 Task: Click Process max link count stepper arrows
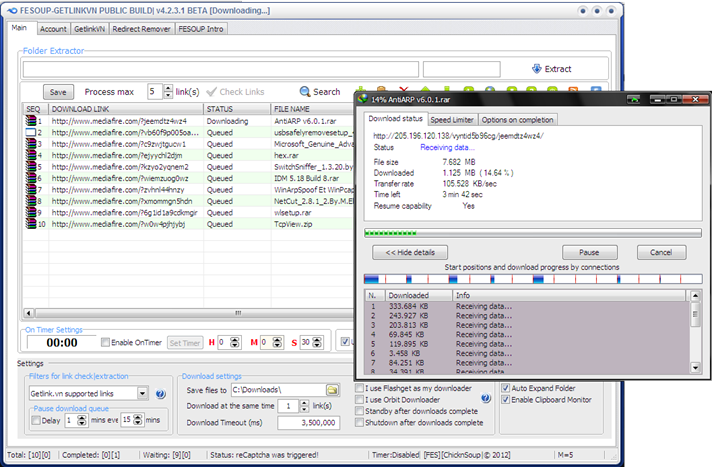[x=168, y=92]
